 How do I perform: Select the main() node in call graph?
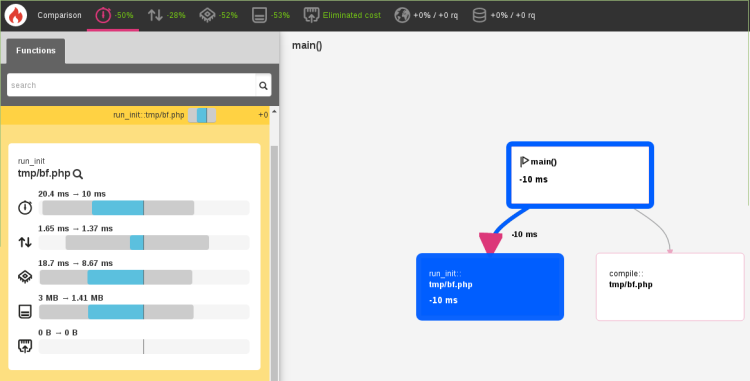coord(580,175)
